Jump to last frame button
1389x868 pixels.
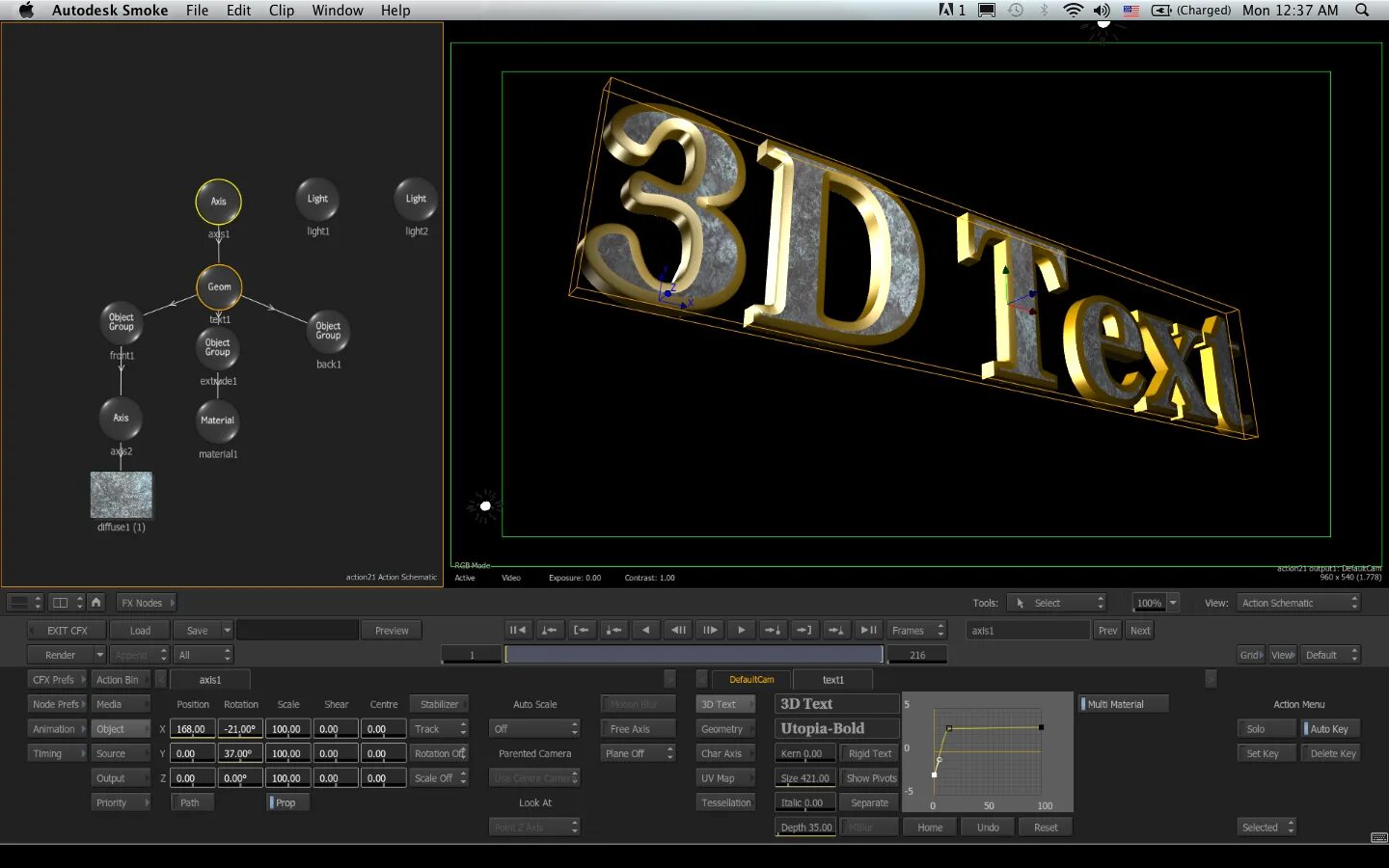[x=868, y=630]
